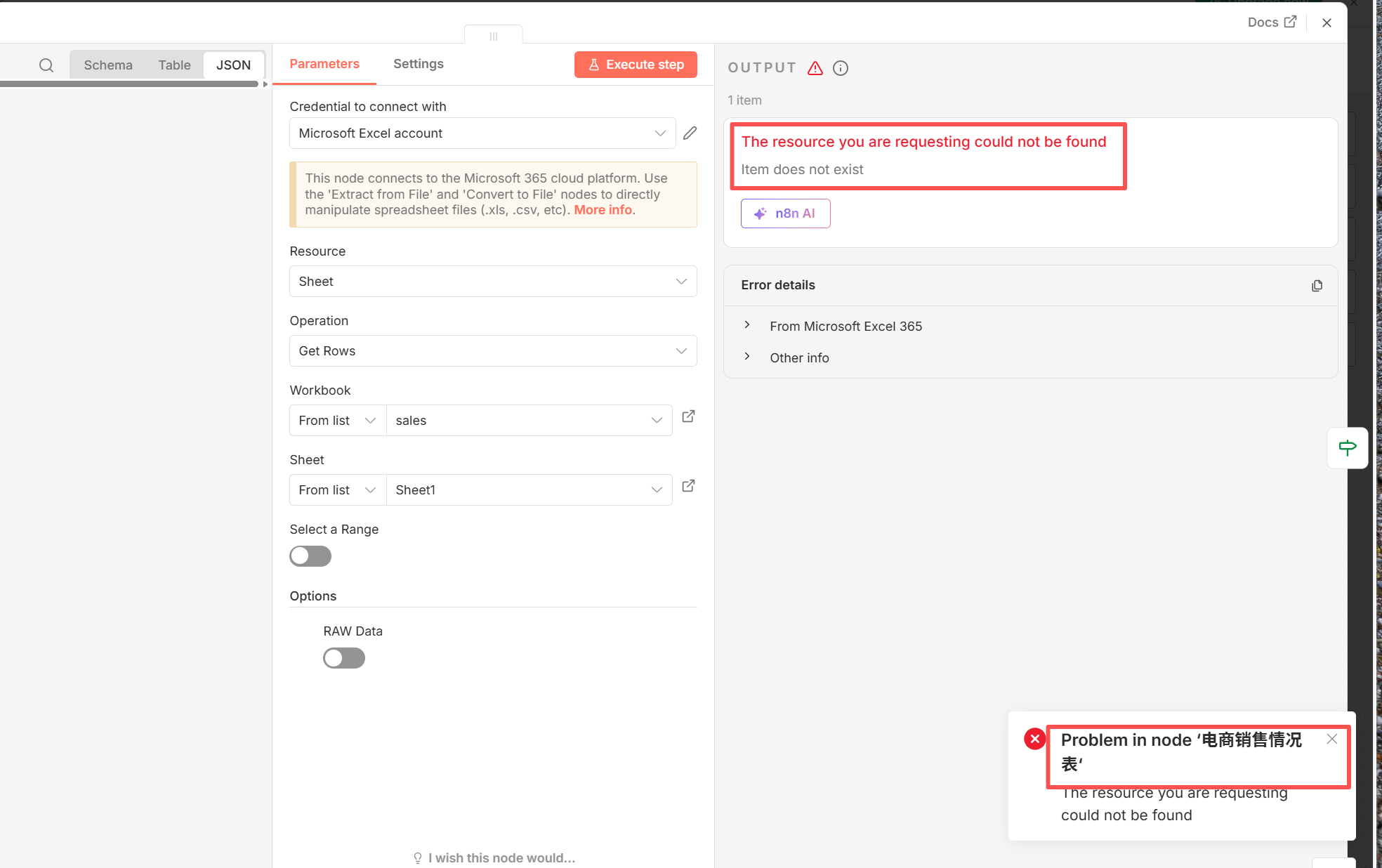Click the n8n AI button
The height and width of the screenshot is (868, 1382).
coord(785,213)
